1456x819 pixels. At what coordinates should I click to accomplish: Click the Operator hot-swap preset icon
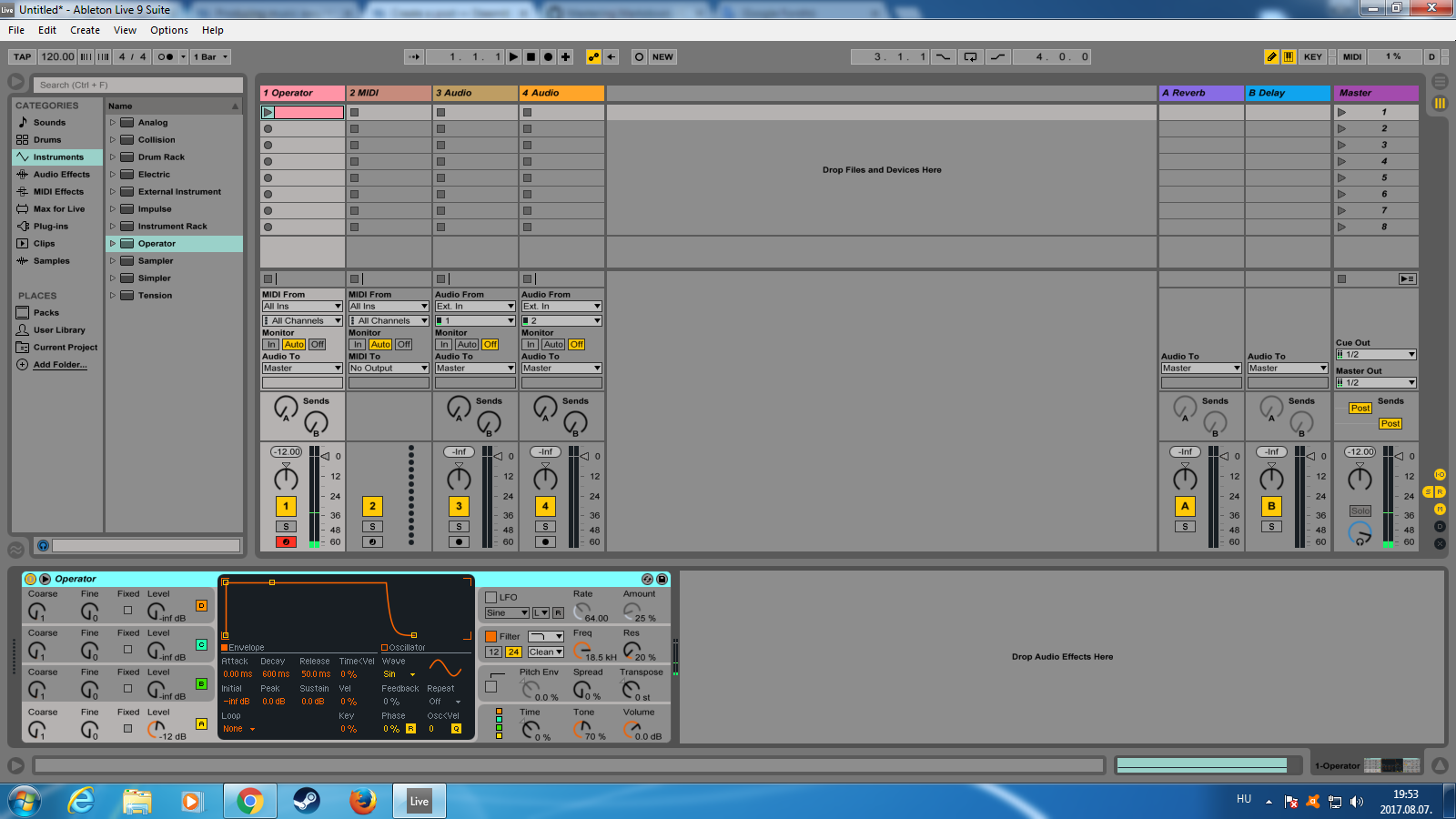click(x=647, y=579)
